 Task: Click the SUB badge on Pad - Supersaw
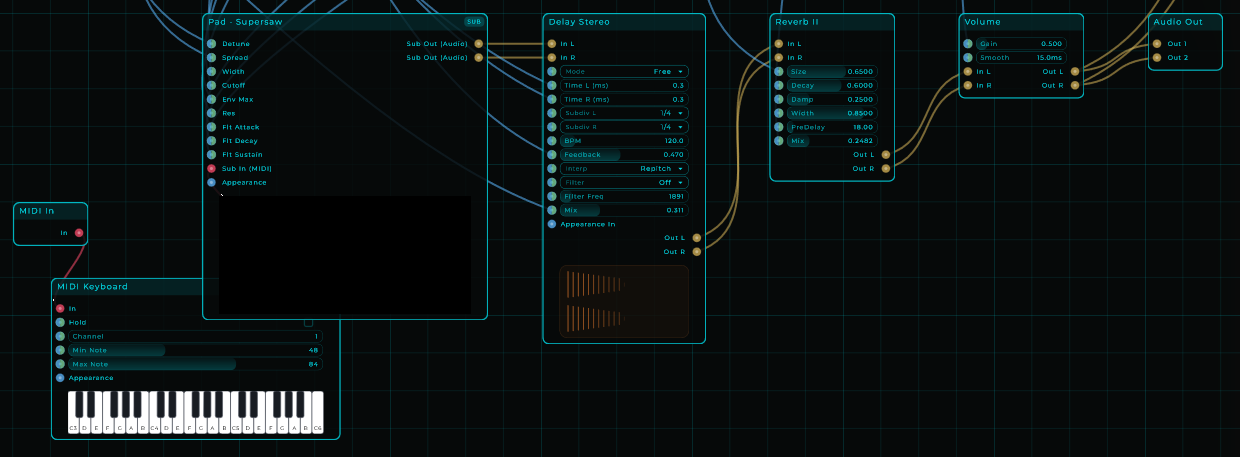click(x=473, y=21)
